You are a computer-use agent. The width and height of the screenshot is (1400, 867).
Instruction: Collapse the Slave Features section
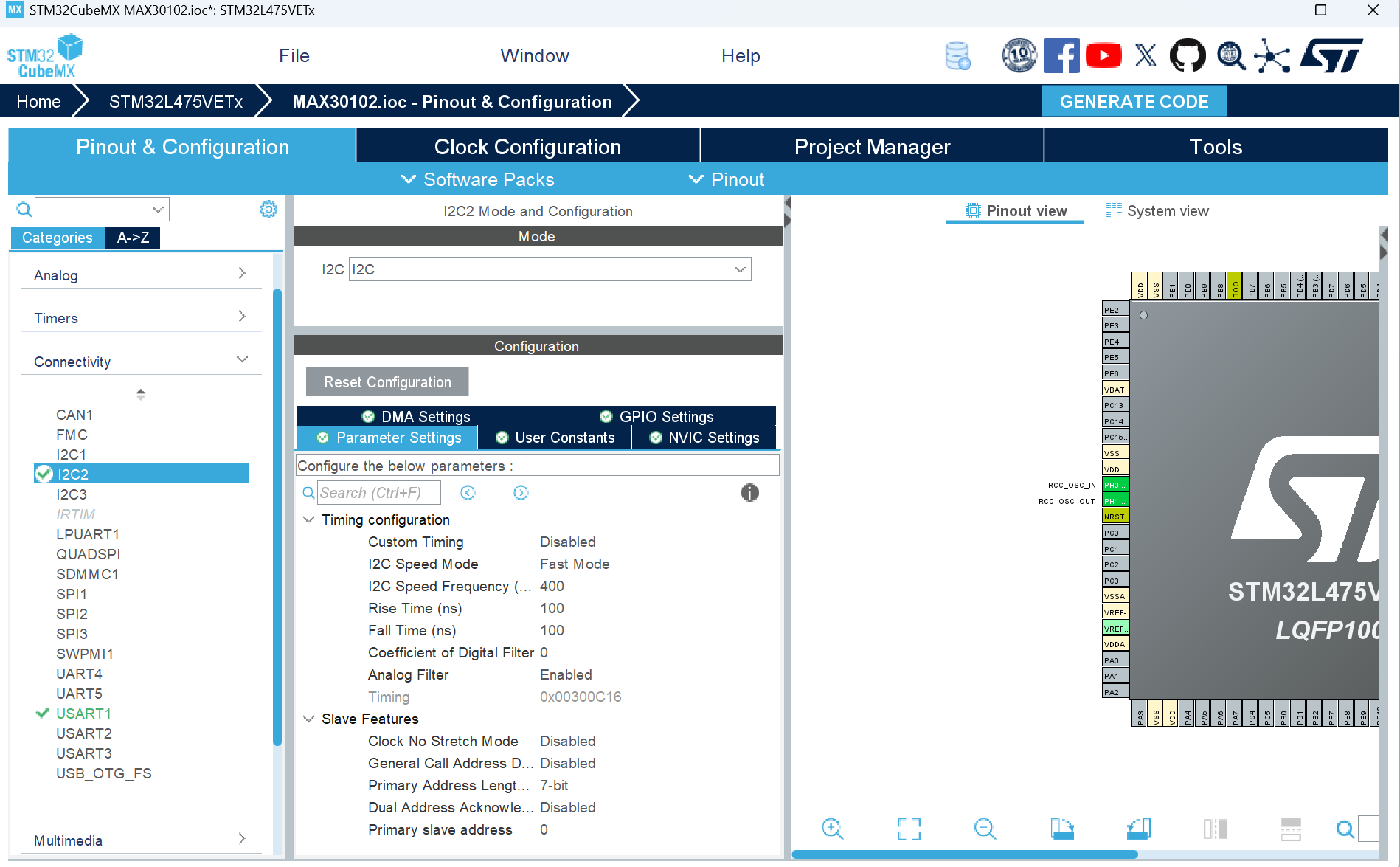pos(309,719)
